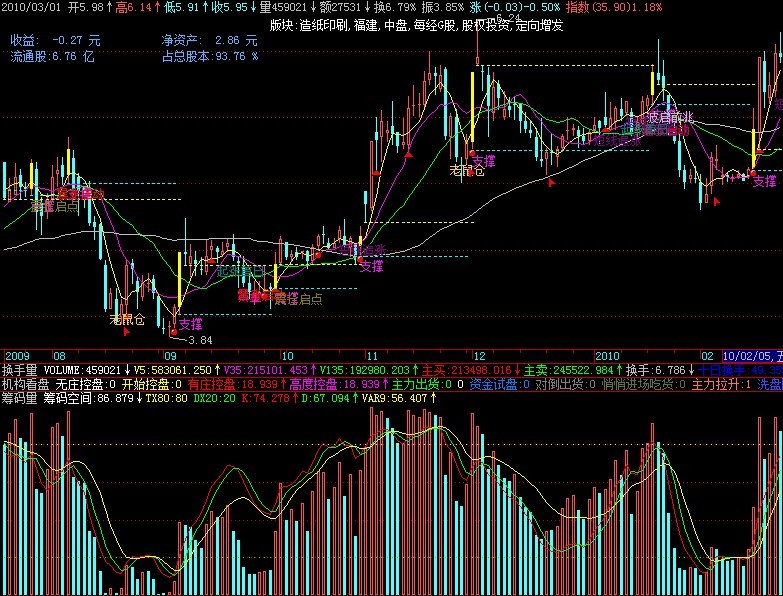The width and height of the screenshot is (783, 596).
Task: Click the '11' month marker on the time axis
Action: [x=372, y=356]
